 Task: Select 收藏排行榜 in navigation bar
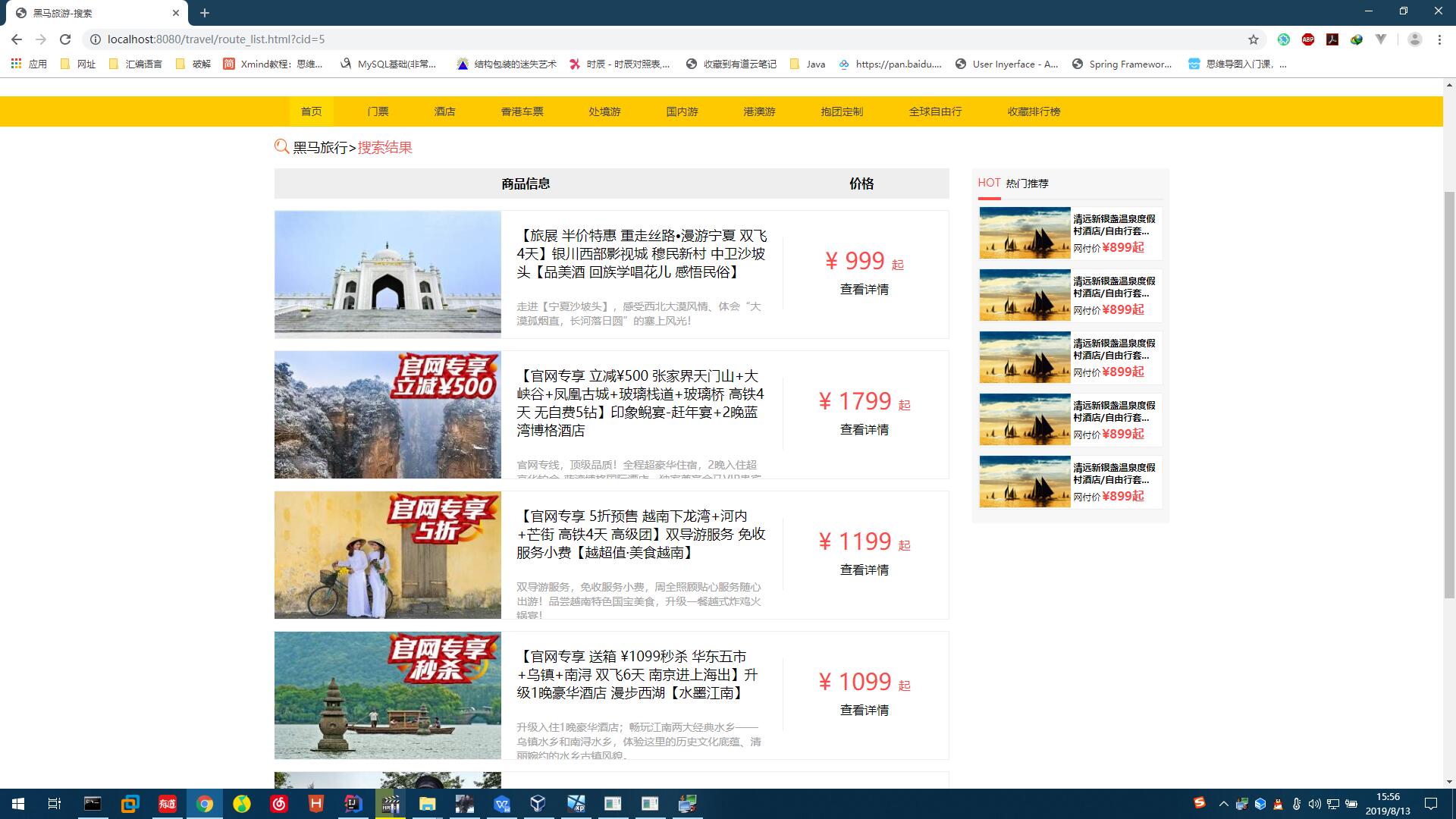tap(1034, 111)
